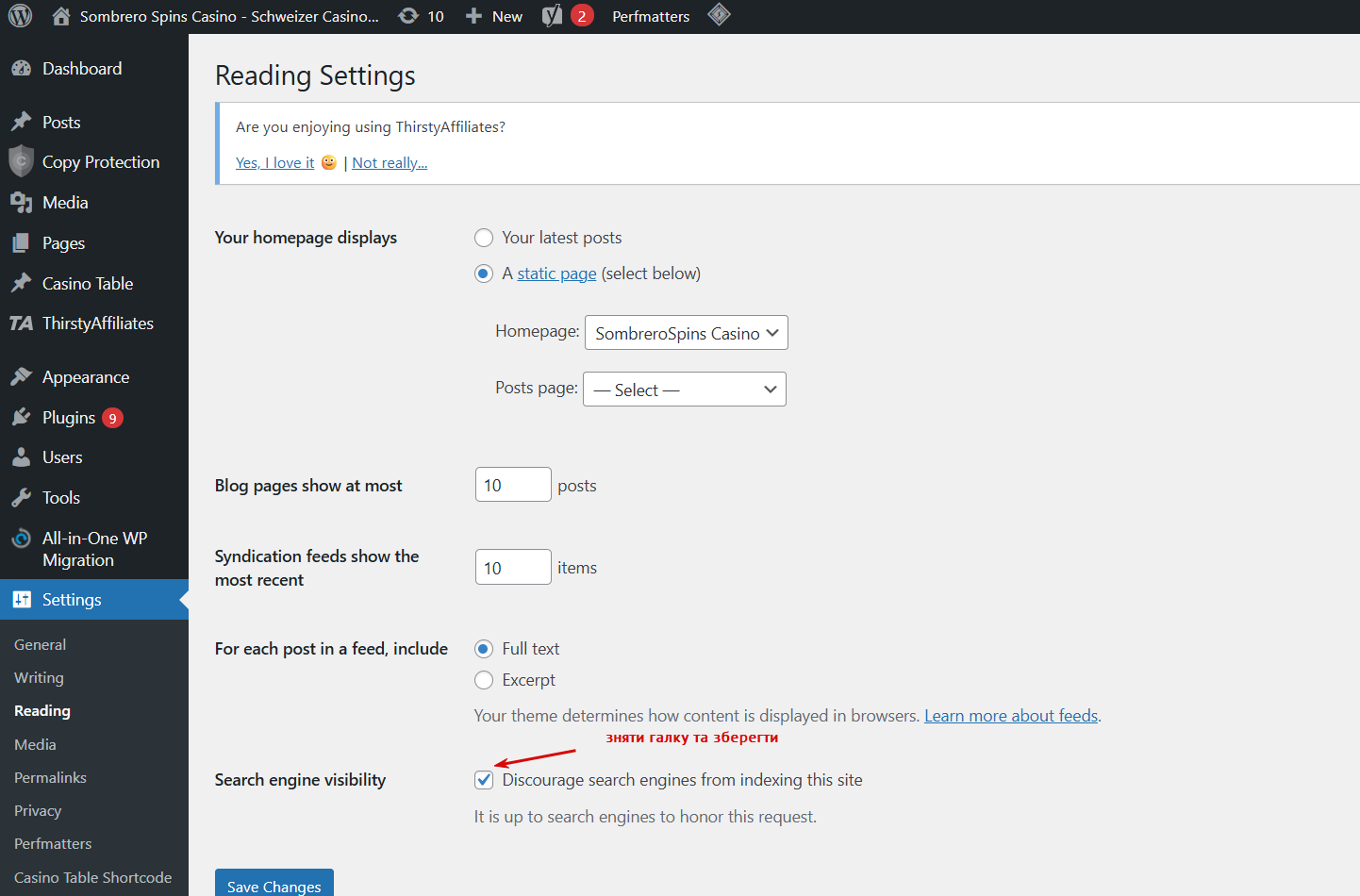1360x896 pixels.
Task: Click the Reading Settings heading
Action: [315, 75]
